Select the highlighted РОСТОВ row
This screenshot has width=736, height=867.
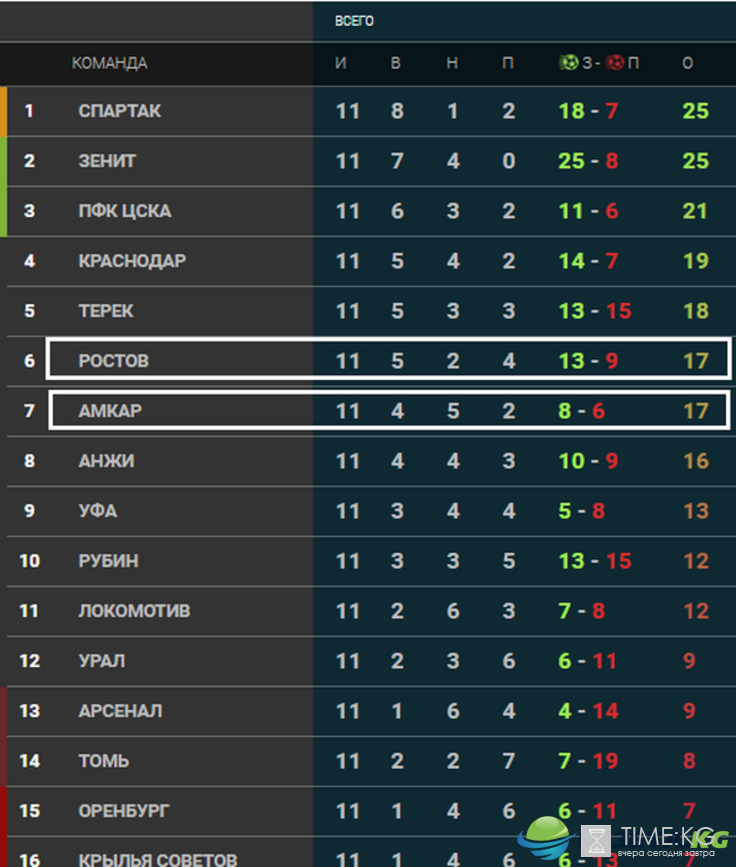tap(389, 359)
